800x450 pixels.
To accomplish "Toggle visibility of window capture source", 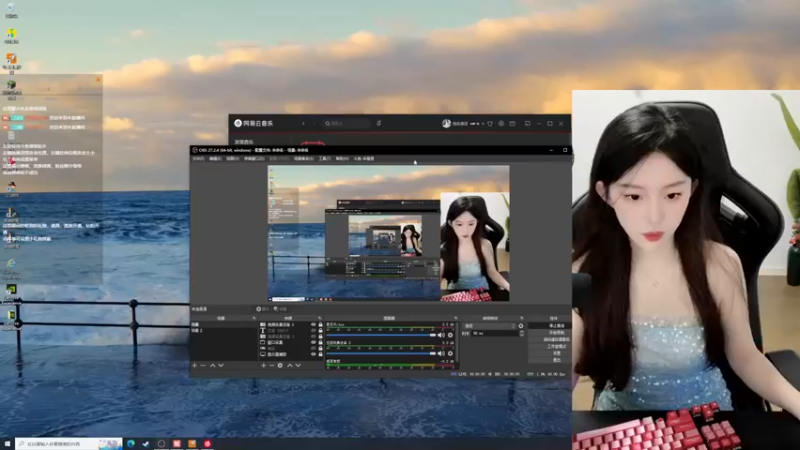I will [x=313, y=342].
